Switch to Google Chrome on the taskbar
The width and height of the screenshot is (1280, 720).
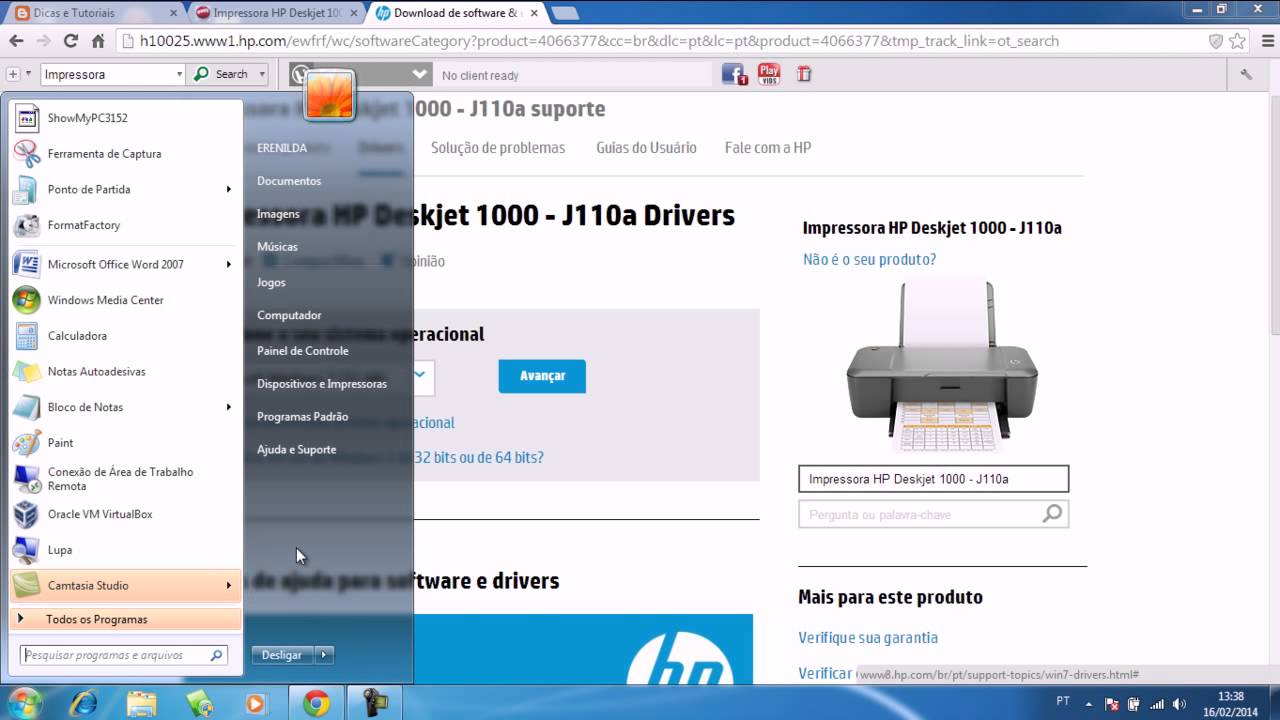[x=316, y=703]
